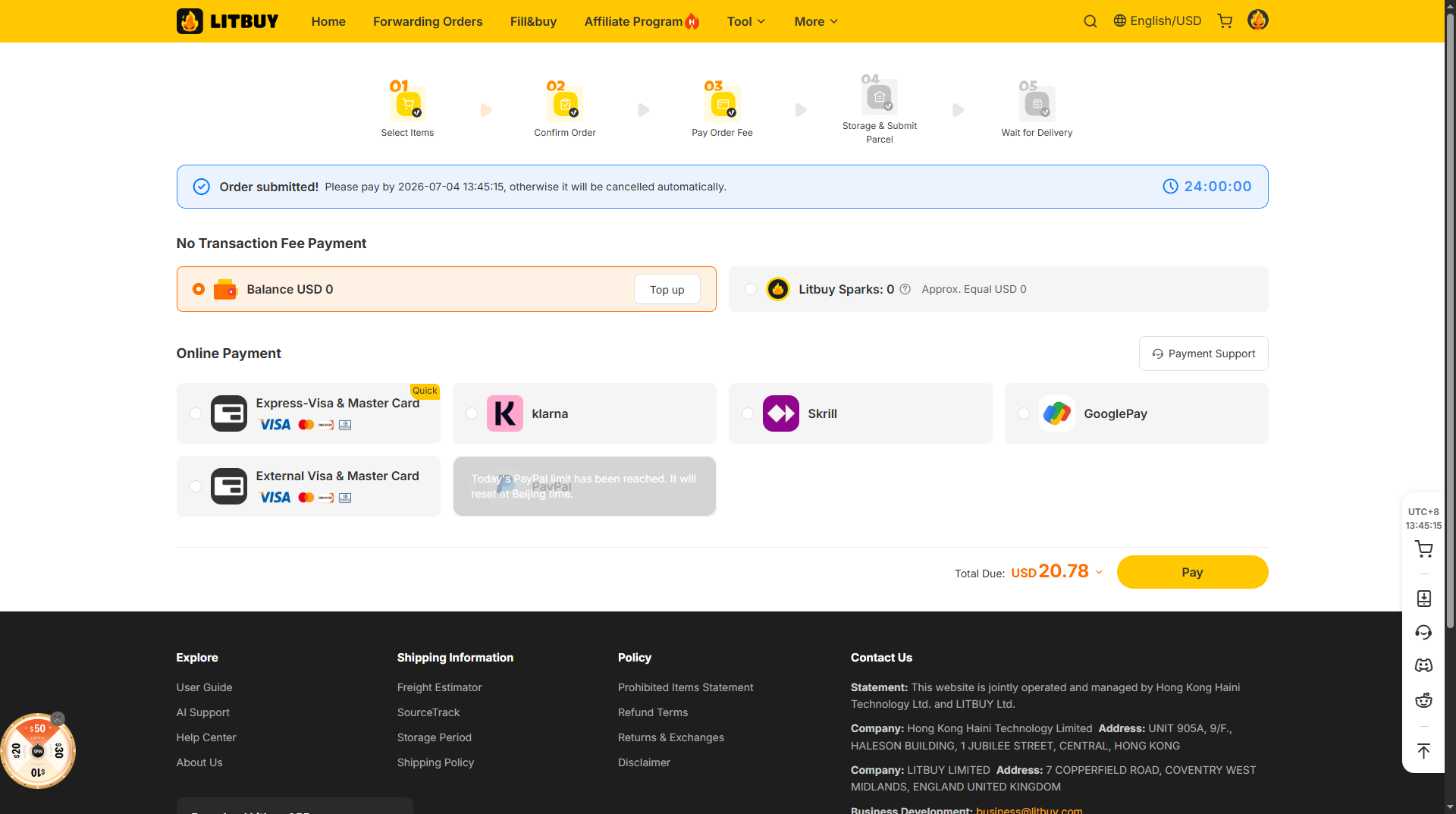Click the Storage & Submit Parcel step icon

pos(880,97)
